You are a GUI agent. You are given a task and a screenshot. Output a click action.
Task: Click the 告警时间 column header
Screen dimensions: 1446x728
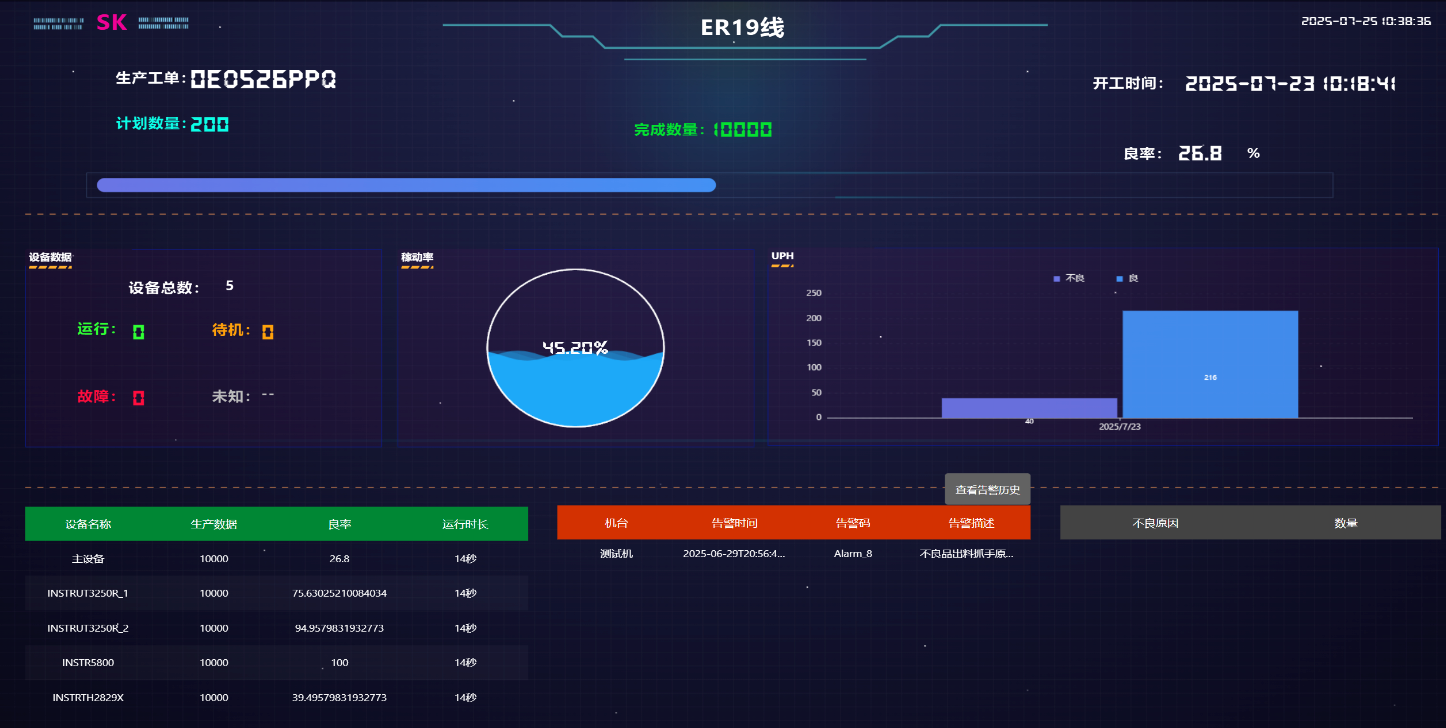click(734, 523)
